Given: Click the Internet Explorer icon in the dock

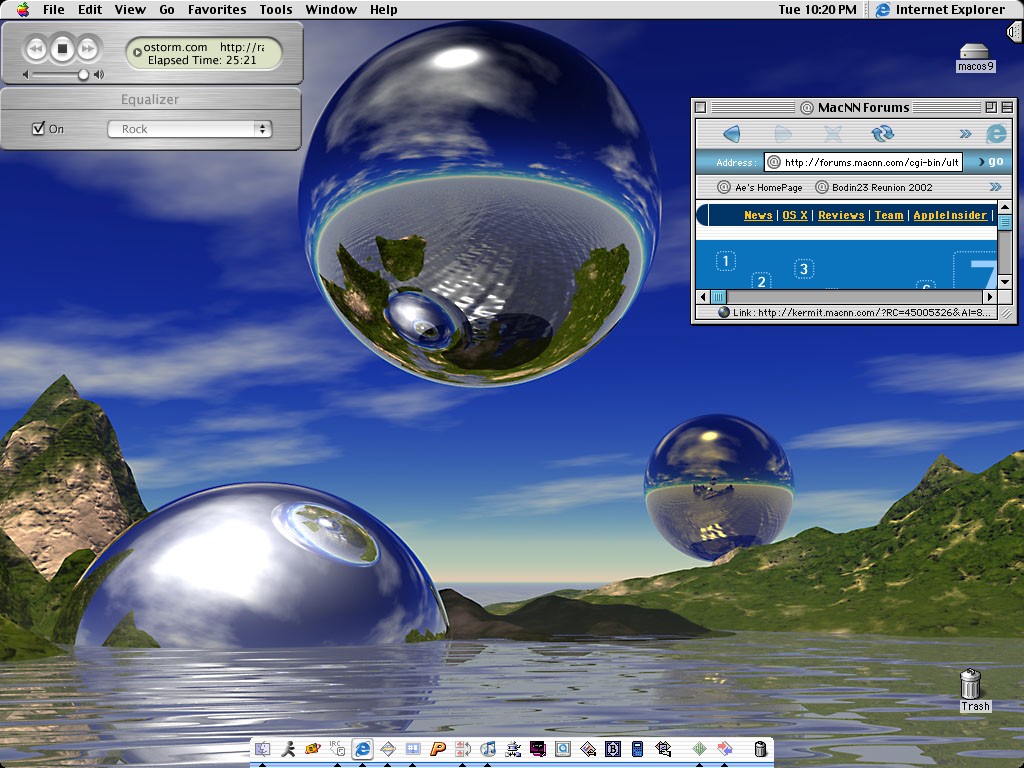Looking at the screenshot, I should coord(362,748).
